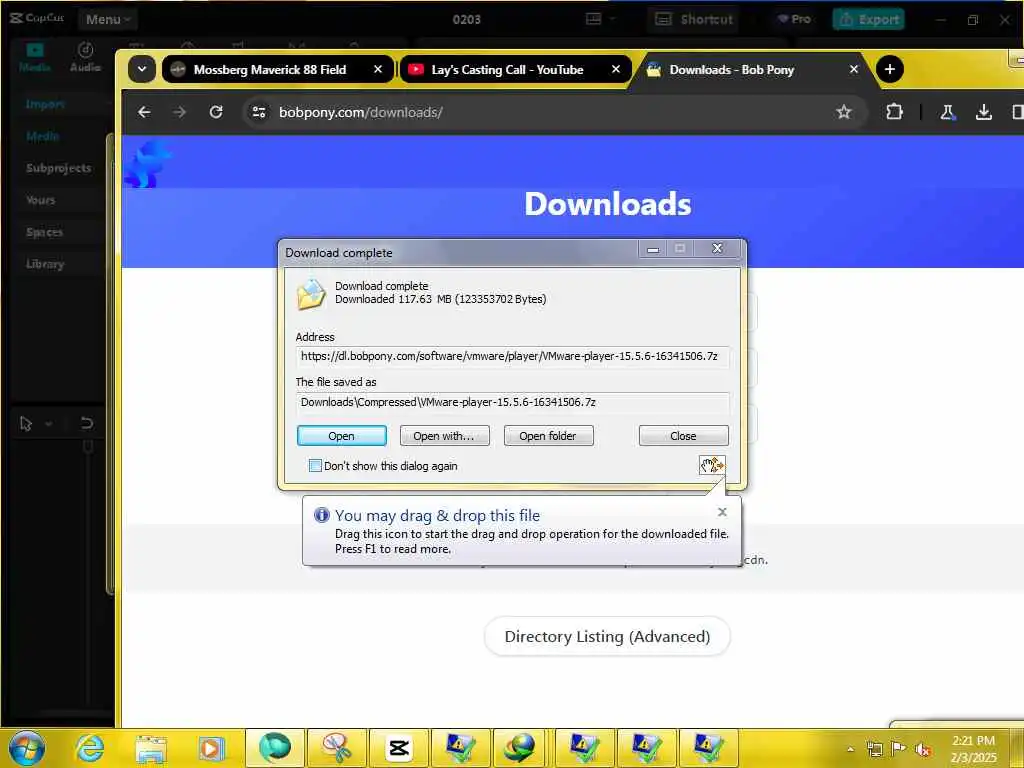Select the CapCut Audio tab

point(86,57)
